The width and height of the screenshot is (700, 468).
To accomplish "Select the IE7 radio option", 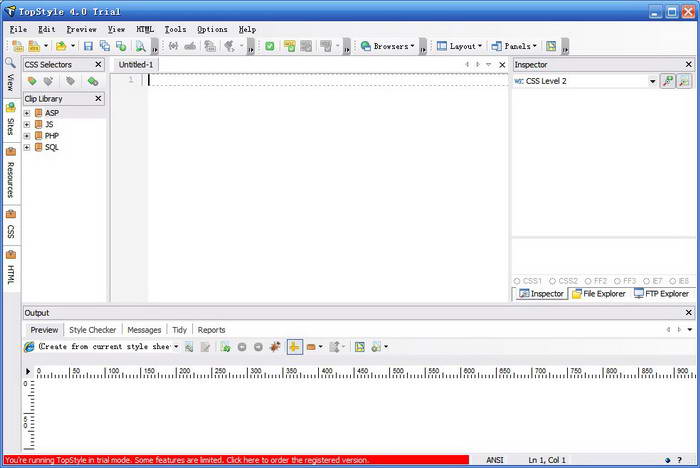I will click(653, 281).
